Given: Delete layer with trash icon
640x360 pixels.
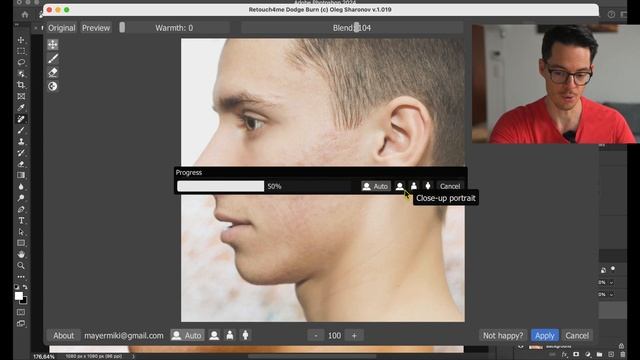Looking at the screenshot, I should [x=622, y=355].
